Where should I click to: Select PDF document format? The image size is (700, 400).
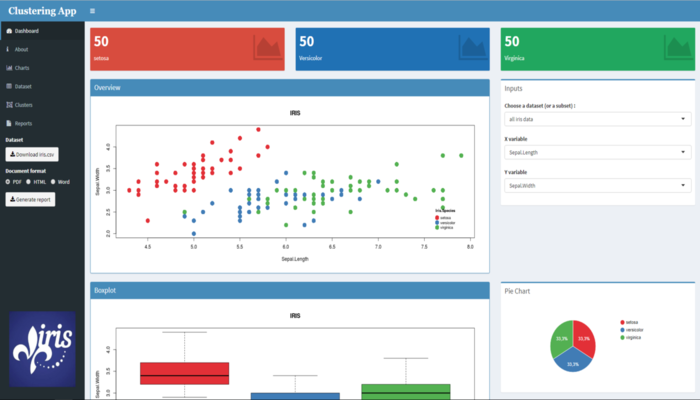tap(8, 182)
